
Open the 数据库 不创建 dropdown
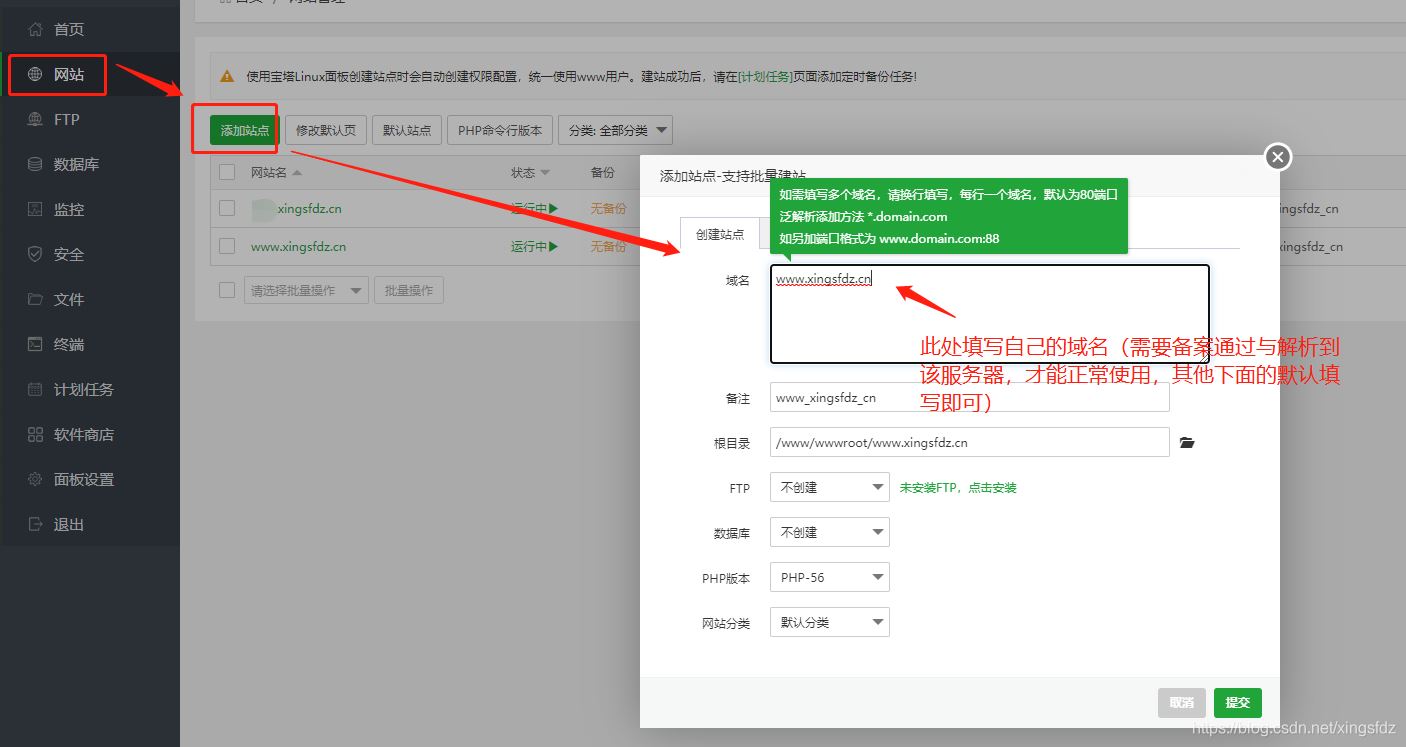click(829, 533)
